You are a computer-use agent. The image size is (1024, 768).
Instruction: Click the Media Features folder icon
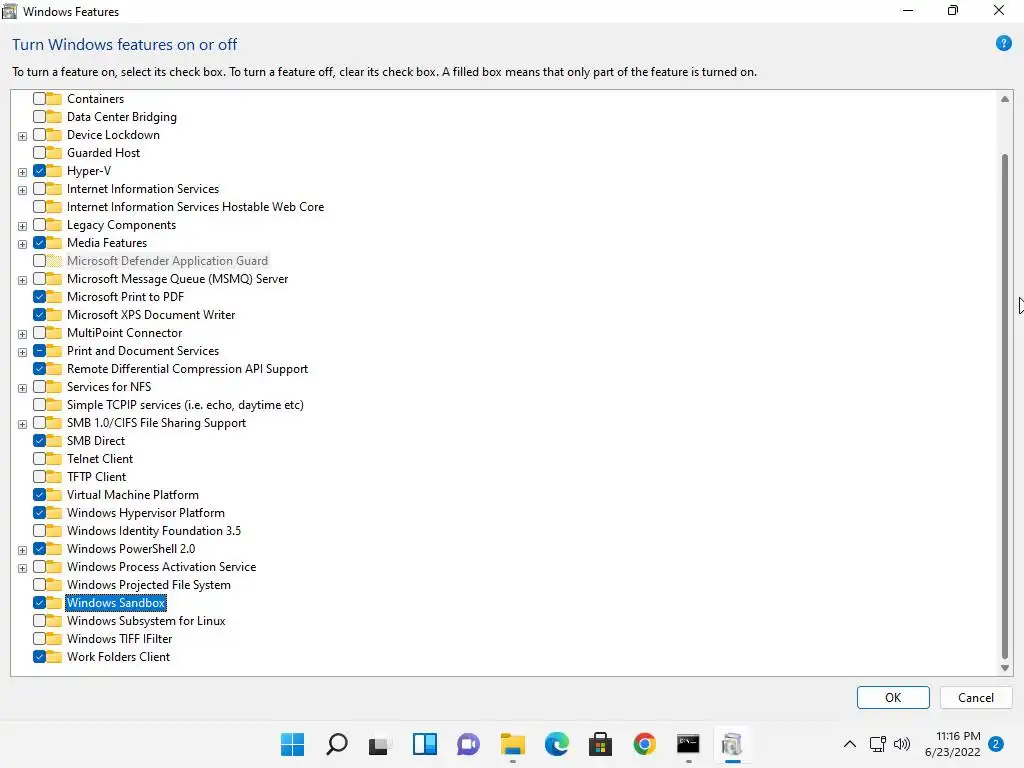point(54,243)
